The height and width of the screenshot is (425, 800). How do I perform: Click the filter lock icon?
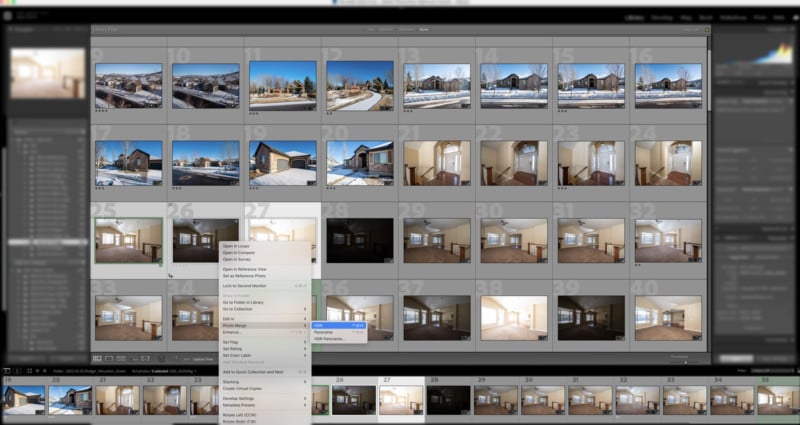click(x=706, y=30)
